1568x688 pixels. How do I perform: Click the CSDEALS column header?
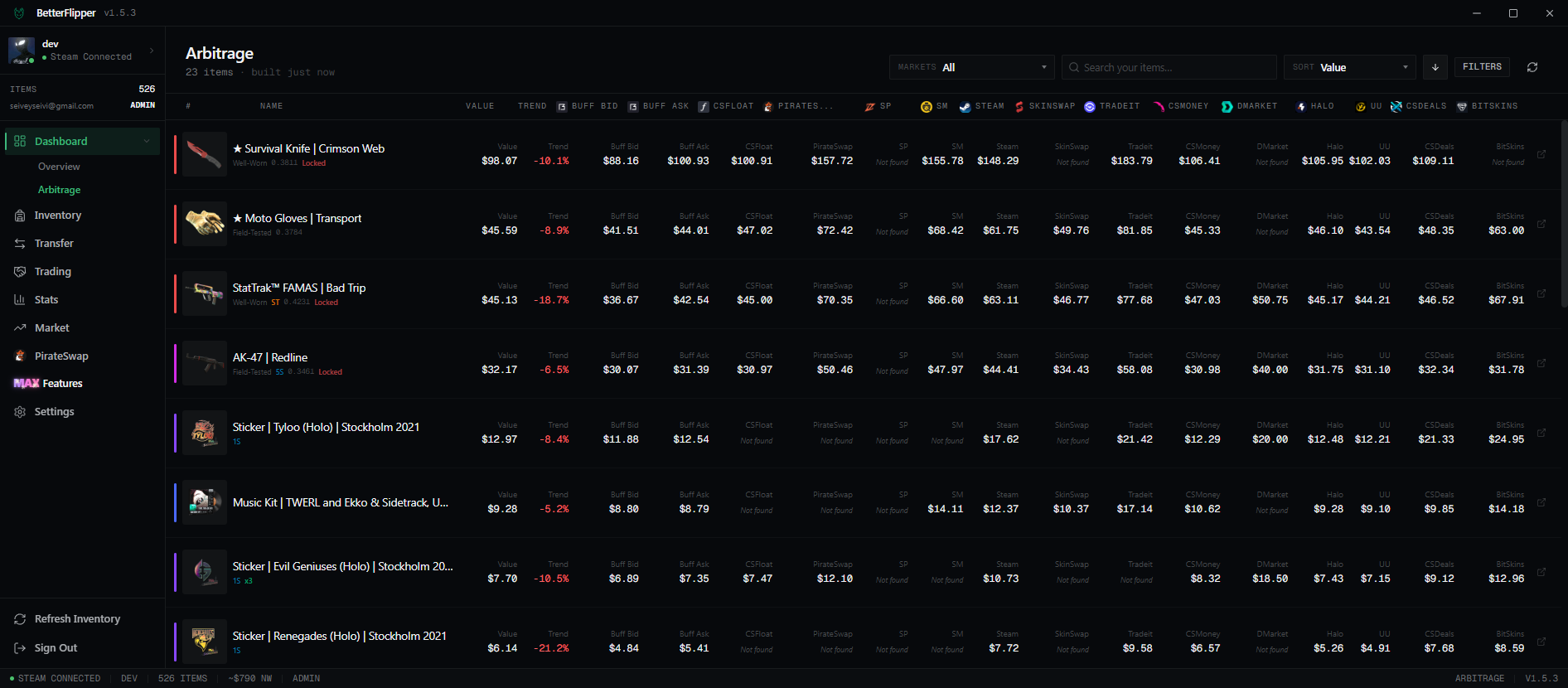pos(1418,106)
